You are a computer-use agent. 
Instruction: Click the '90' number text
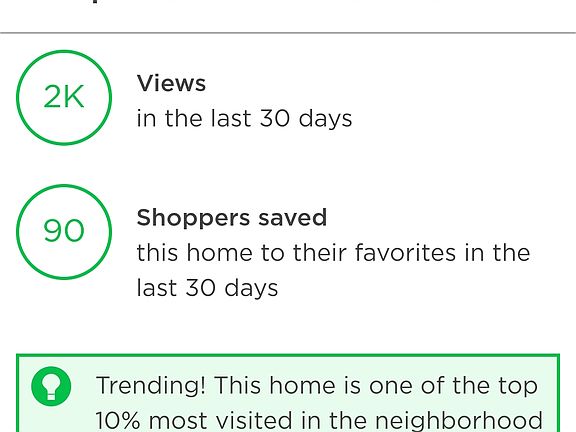coord(64,231)
